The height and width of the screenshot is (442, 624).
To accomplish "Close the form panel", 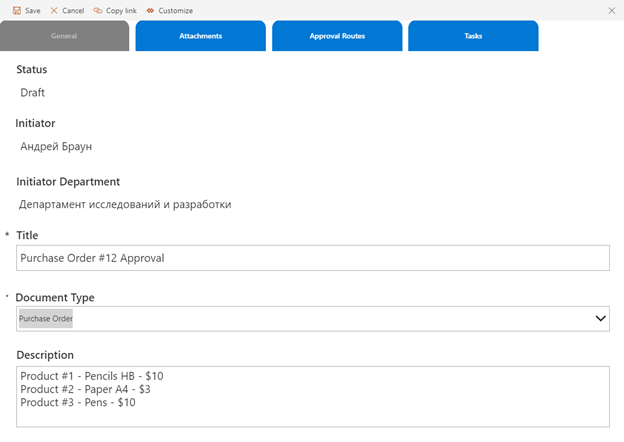I will coord(612,10).
